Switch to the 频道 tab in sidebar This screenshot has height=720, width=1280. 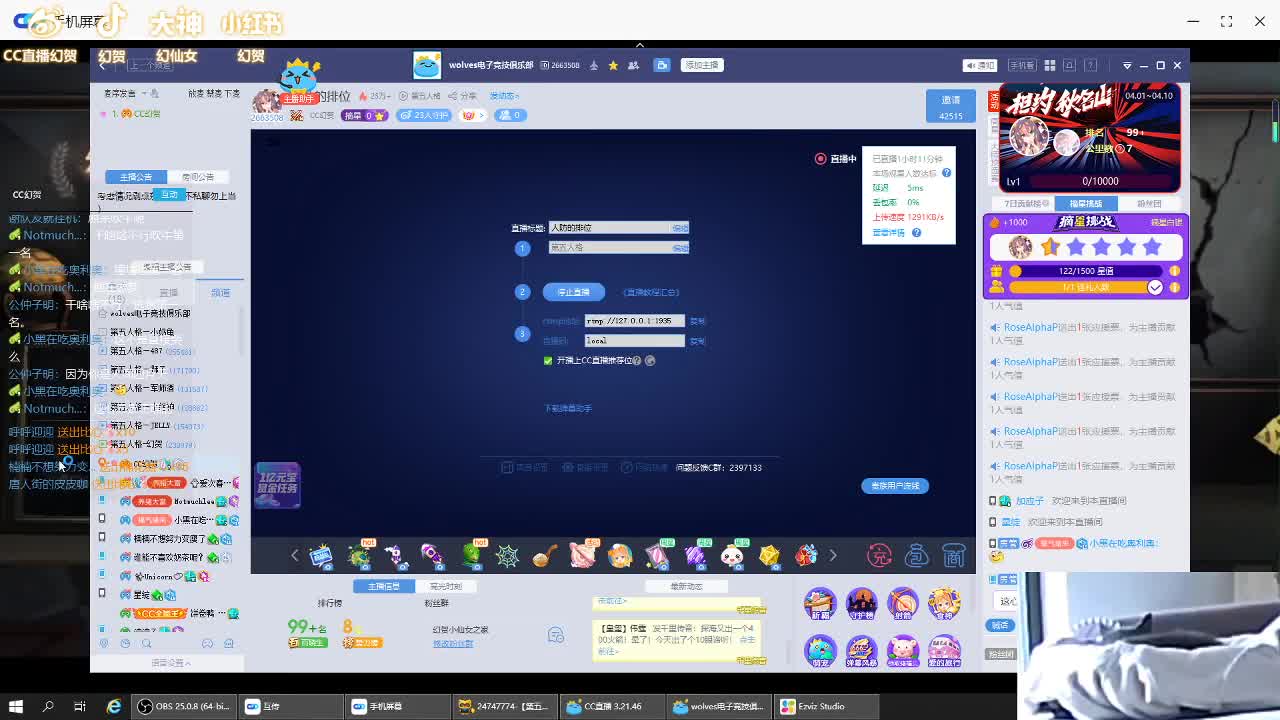[220, 293]
